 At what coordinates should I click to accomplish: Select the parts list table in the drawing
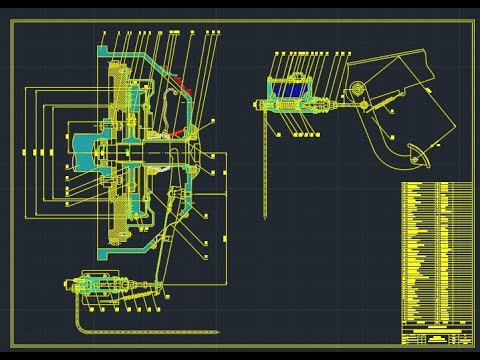(x=437, y=252)
